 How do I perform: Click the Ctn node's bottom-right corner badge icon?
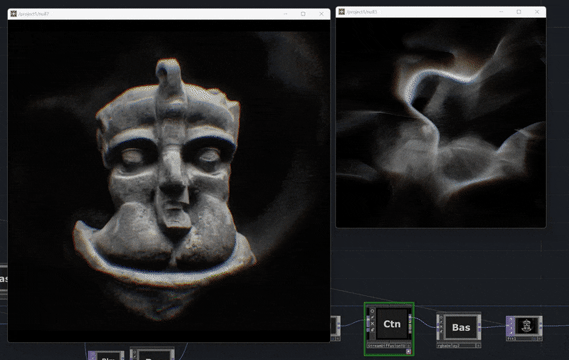pyautogui.click(x=409, y=351)
